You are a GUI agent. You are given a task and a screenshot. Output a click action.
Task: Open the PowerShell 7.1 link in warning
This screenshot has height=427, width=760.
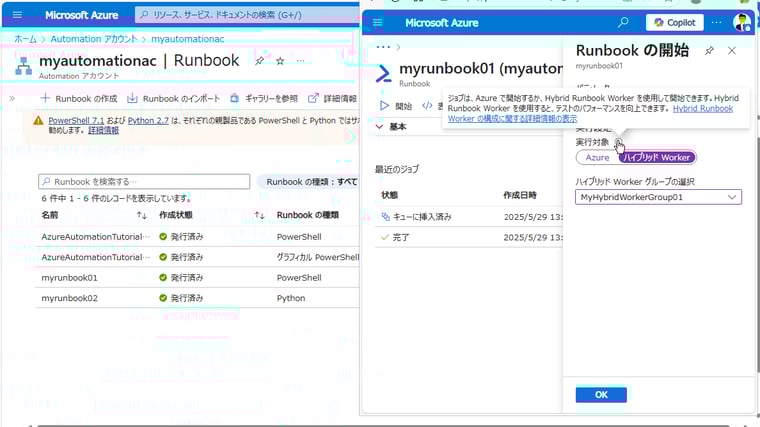tap(76, 120)
